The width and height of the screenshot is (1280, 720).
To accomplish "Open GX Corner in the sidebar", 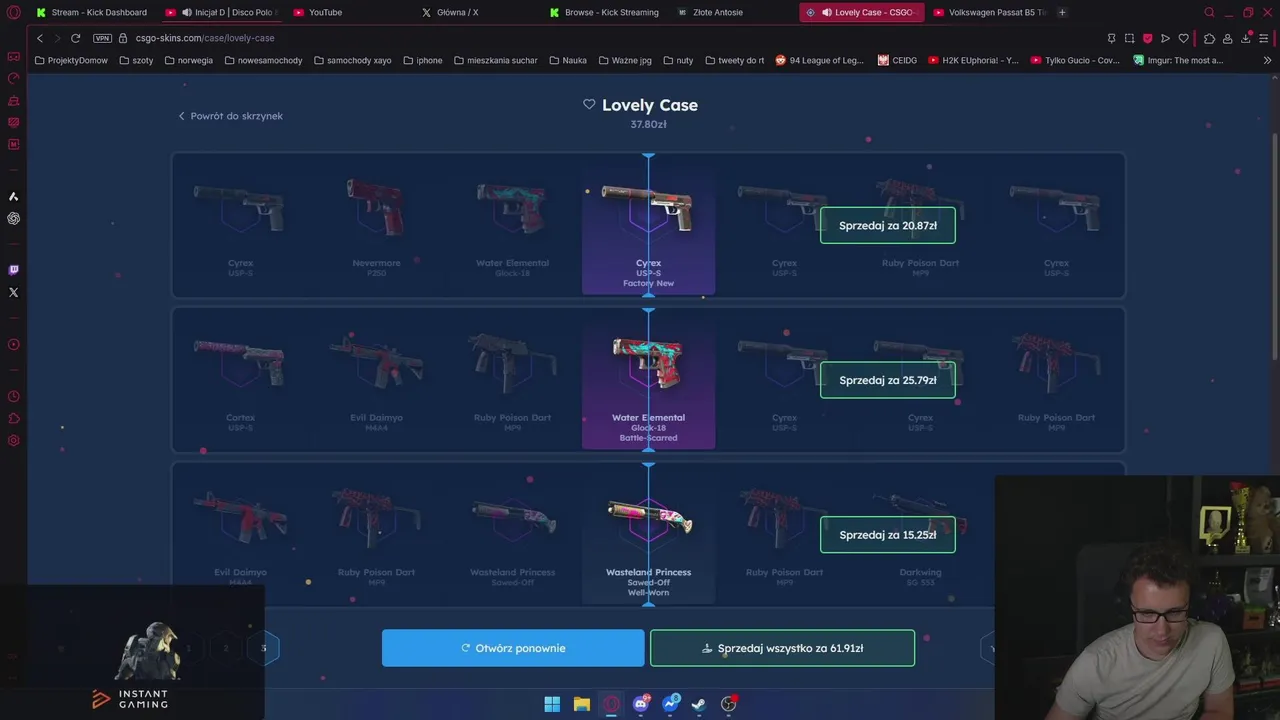I will coord(13,56).
